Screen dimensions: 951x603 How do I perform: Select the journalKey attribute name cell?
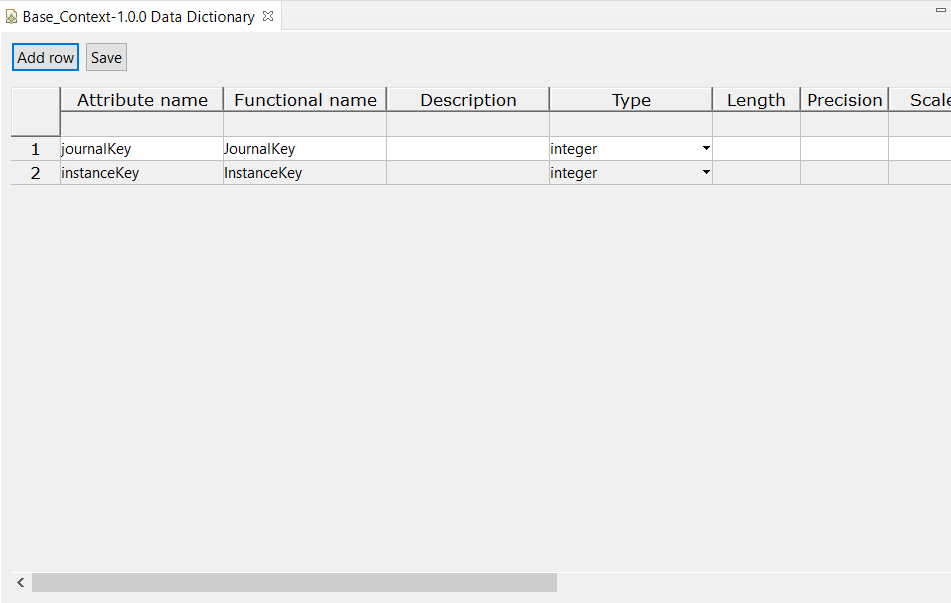(x=142, y=149)
